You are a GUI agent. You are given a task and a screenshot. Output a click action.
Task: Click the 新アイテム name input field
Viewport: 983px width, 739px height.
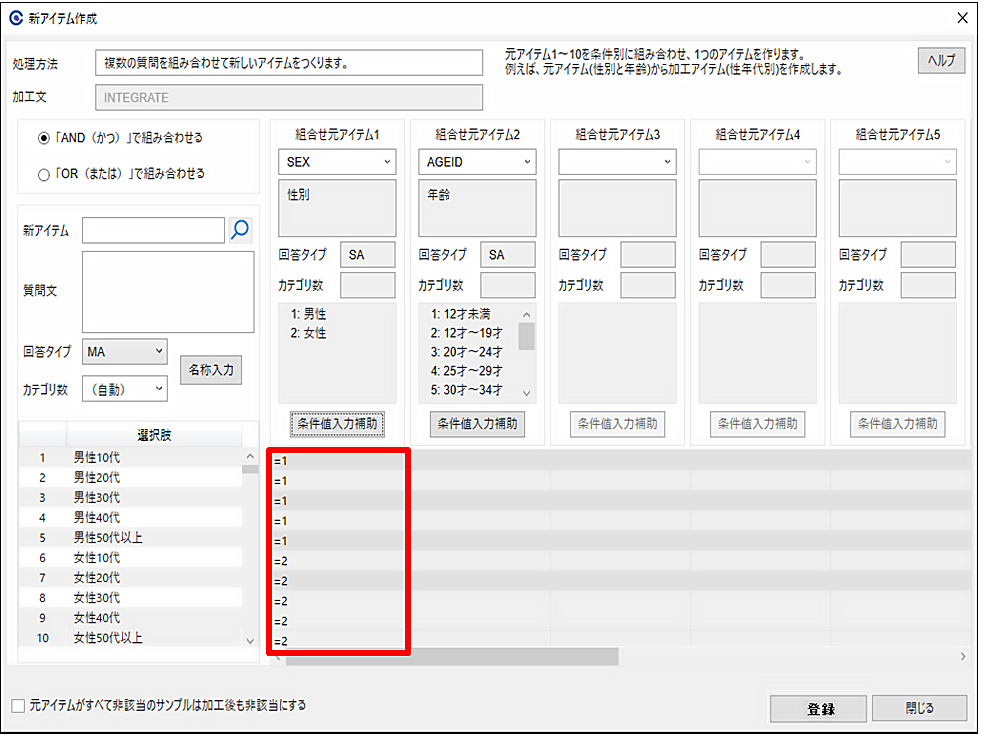click(x=153, y=231)
